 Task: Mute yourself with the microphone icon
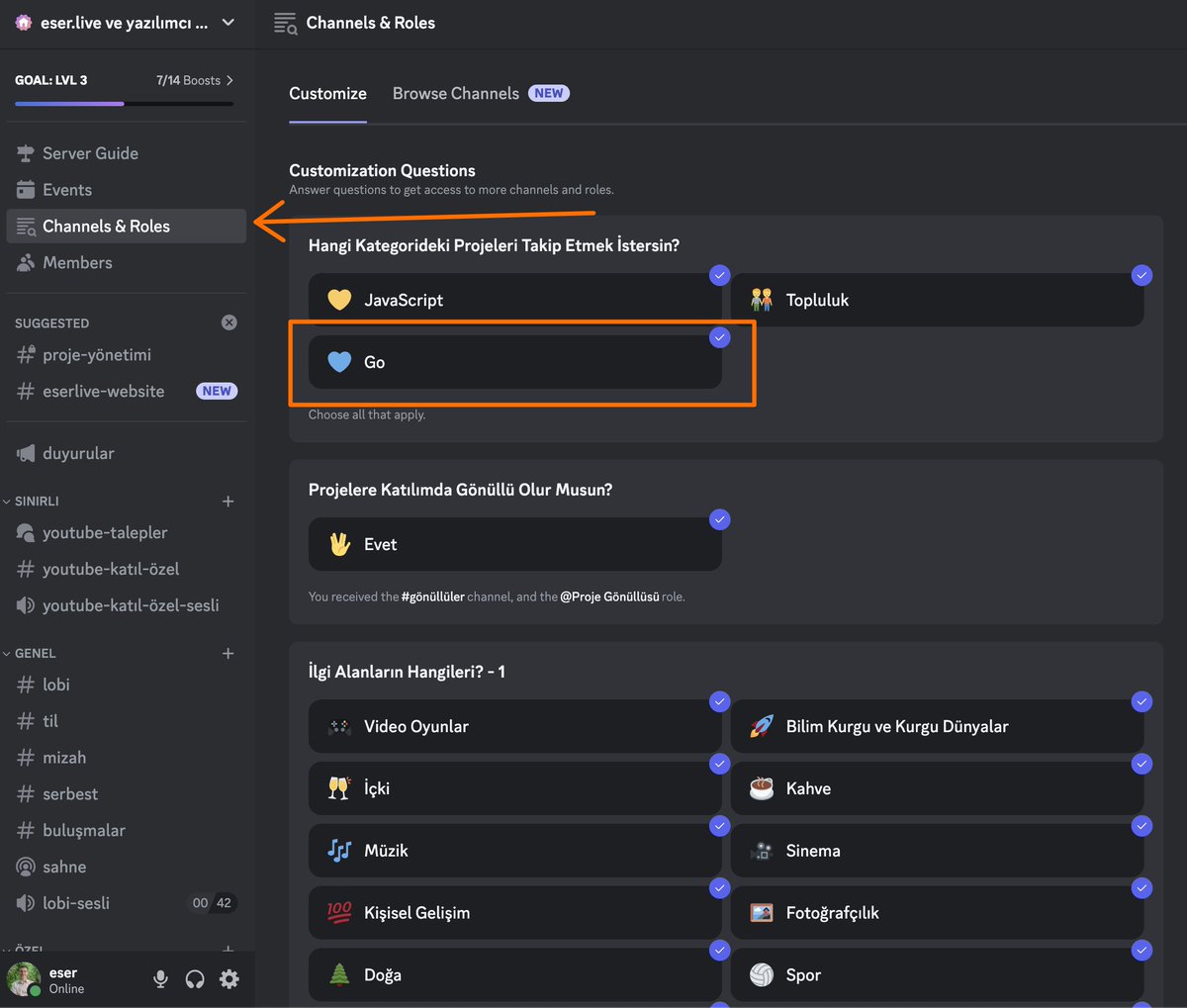pos(160,978)
